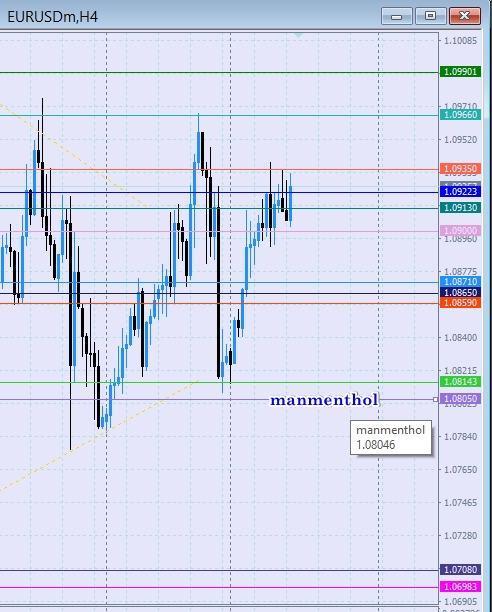Select the green 1.08143 price label
The width and height of the screenshot is (492, 612).
pos(460,382)
